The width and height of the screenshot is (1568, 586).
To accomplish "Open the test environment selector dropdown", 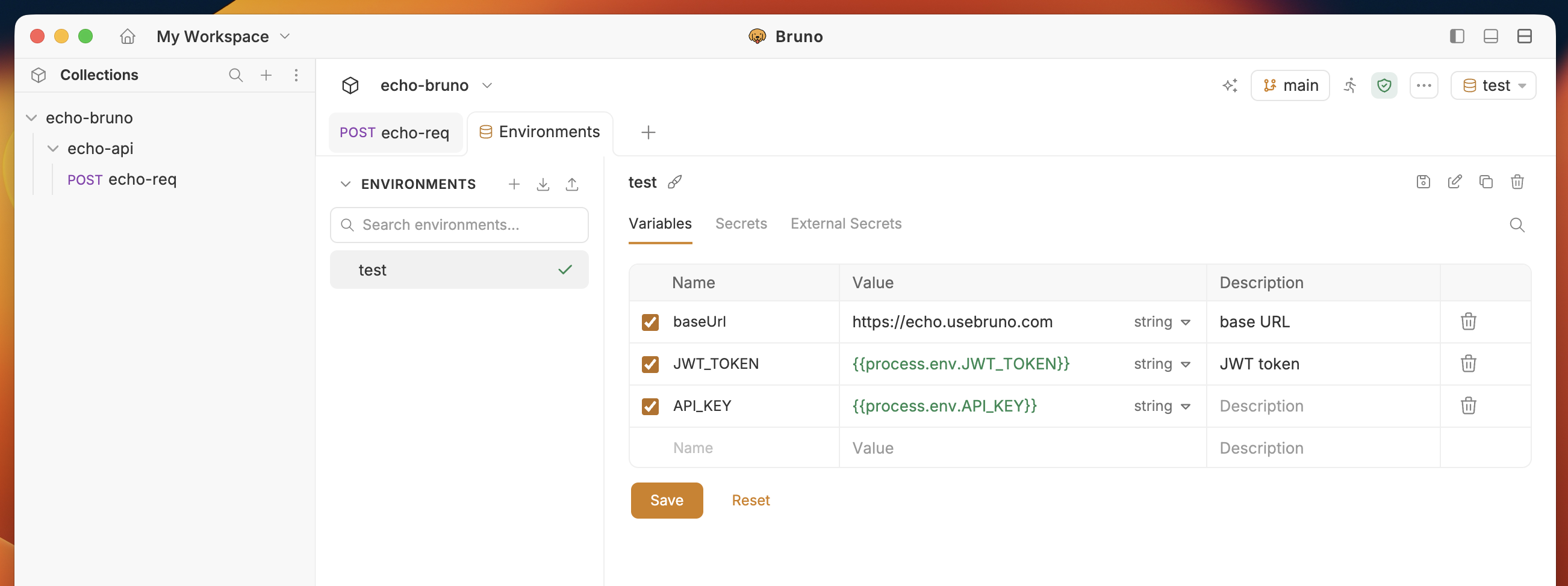I will (x=1493, y=85).
